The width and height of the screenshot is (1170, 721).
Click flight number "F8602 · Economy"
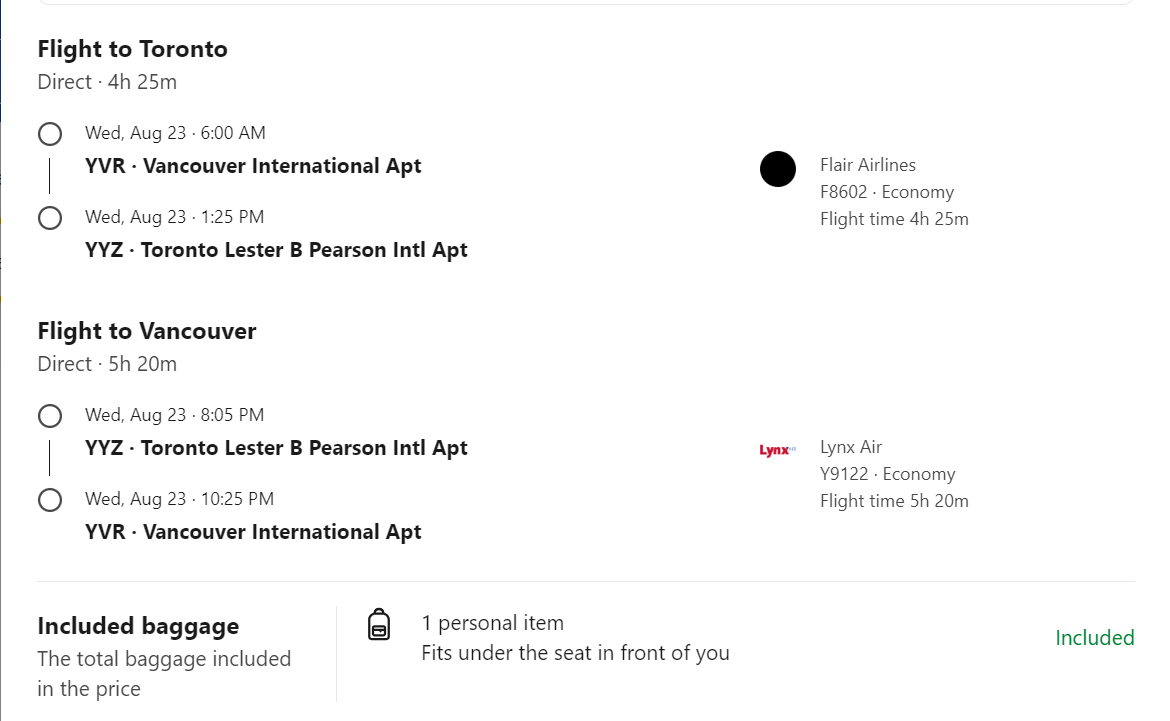[886, 192]
